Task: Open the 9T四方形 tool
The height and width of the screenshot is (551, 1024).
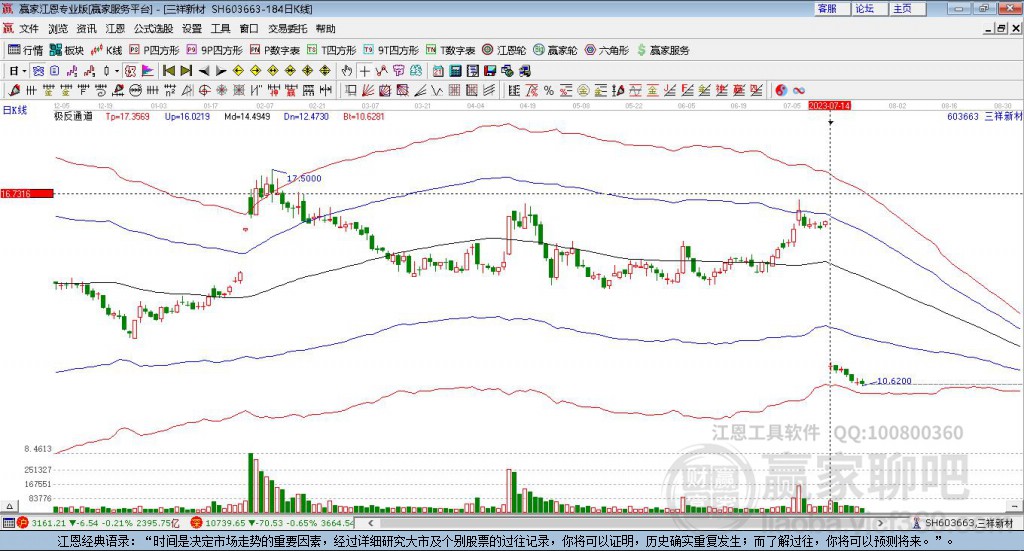Action: coord(391,50)
